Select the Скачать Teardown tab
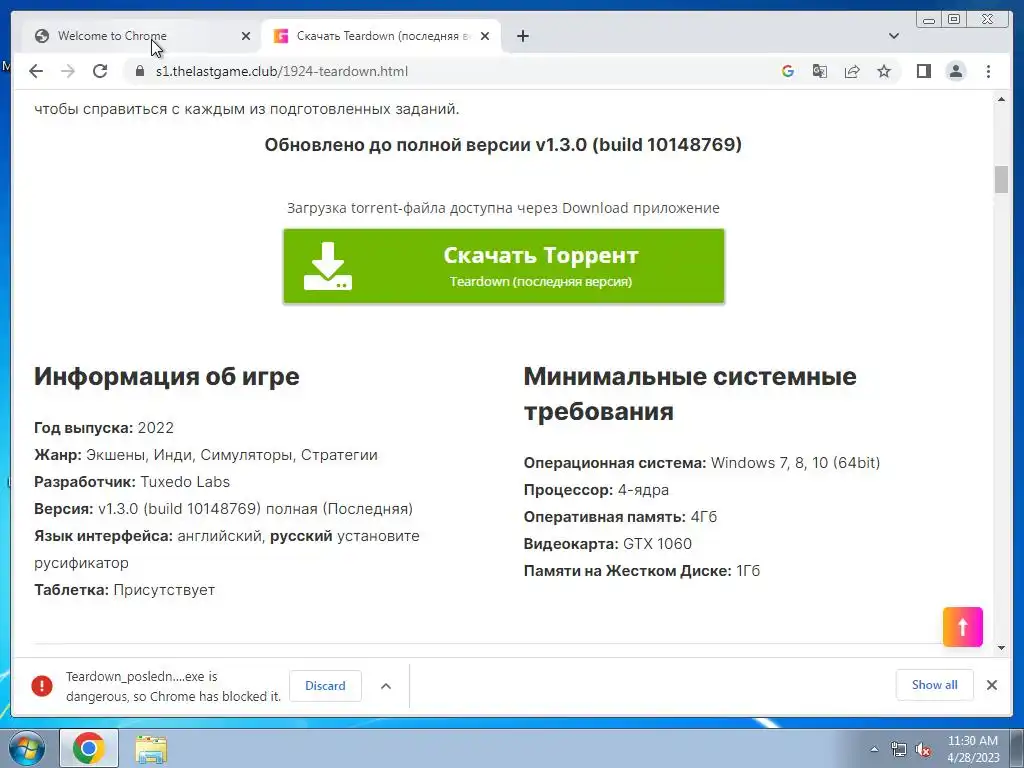 (x=383, y=36)
